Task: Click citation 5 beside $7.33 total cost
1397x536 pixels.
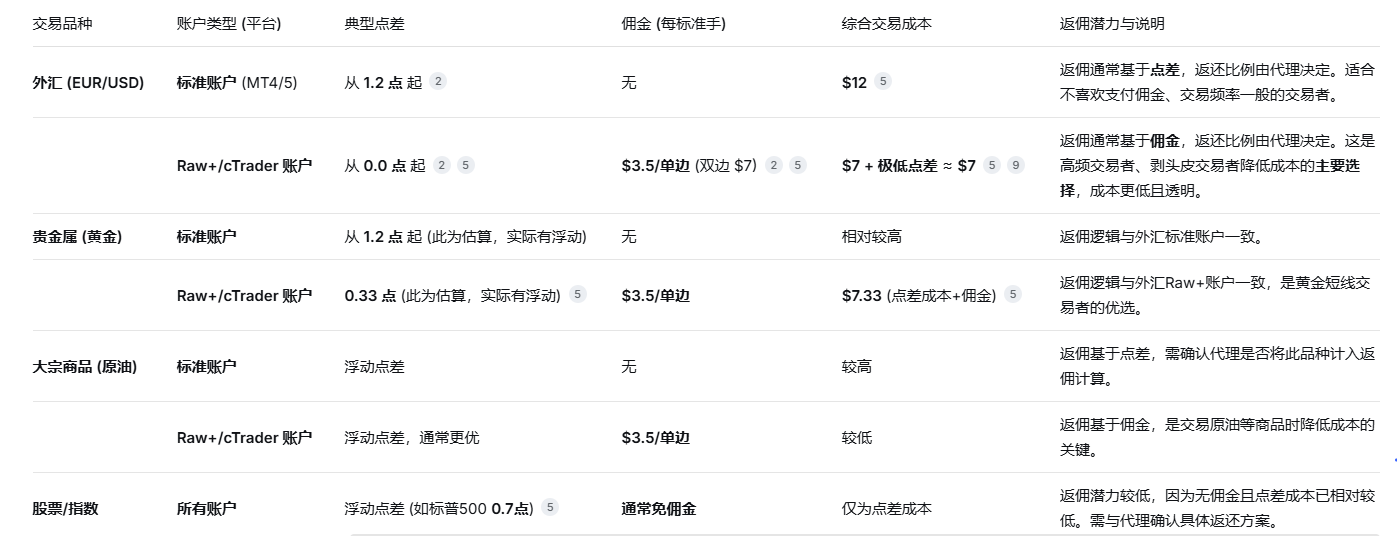Action: click(x=1013, y=295)
